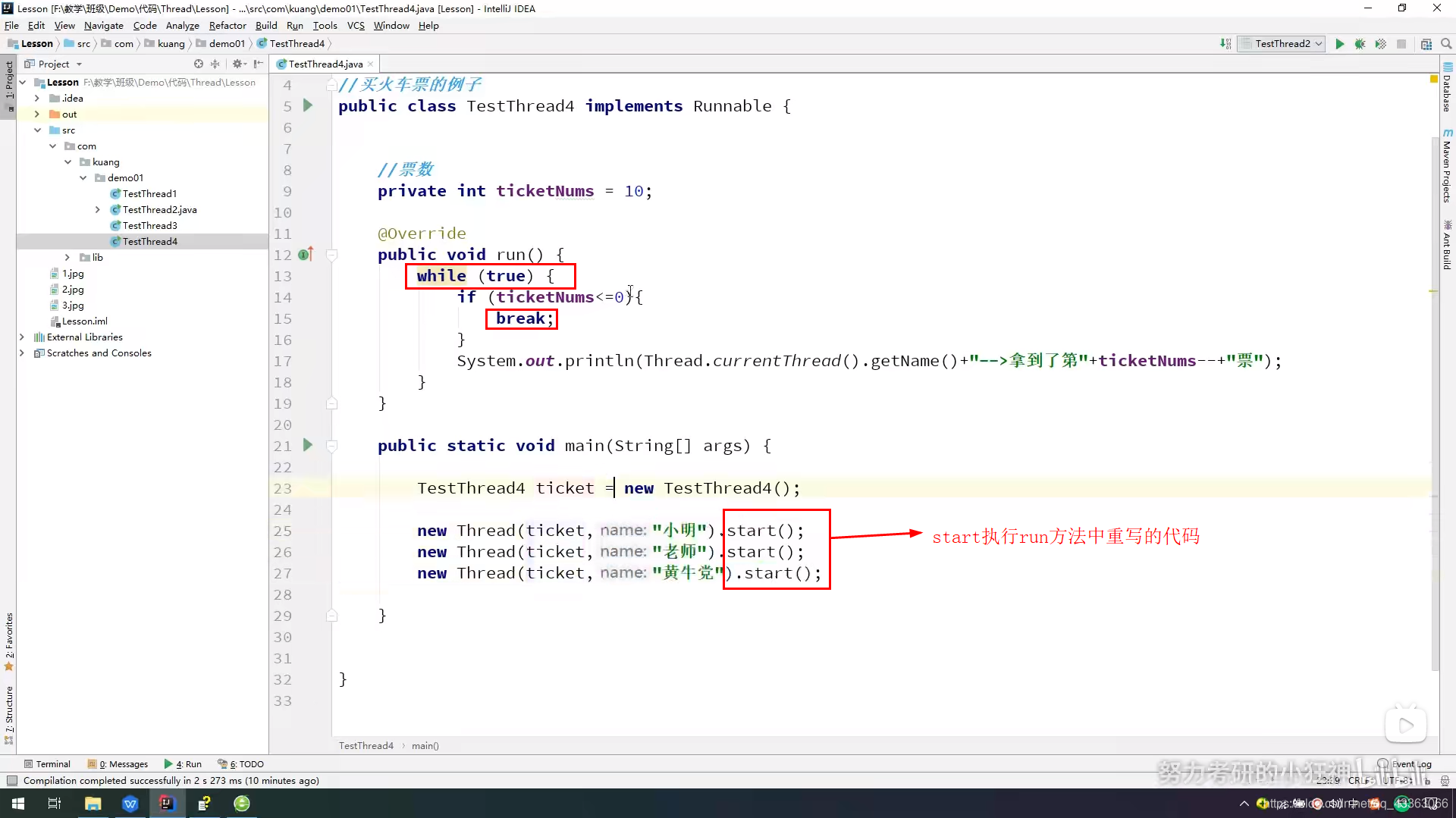Viewport: 1456px width, 818px height.
Task: Open Project panel settings gear
Action: [x=238, y=64]
